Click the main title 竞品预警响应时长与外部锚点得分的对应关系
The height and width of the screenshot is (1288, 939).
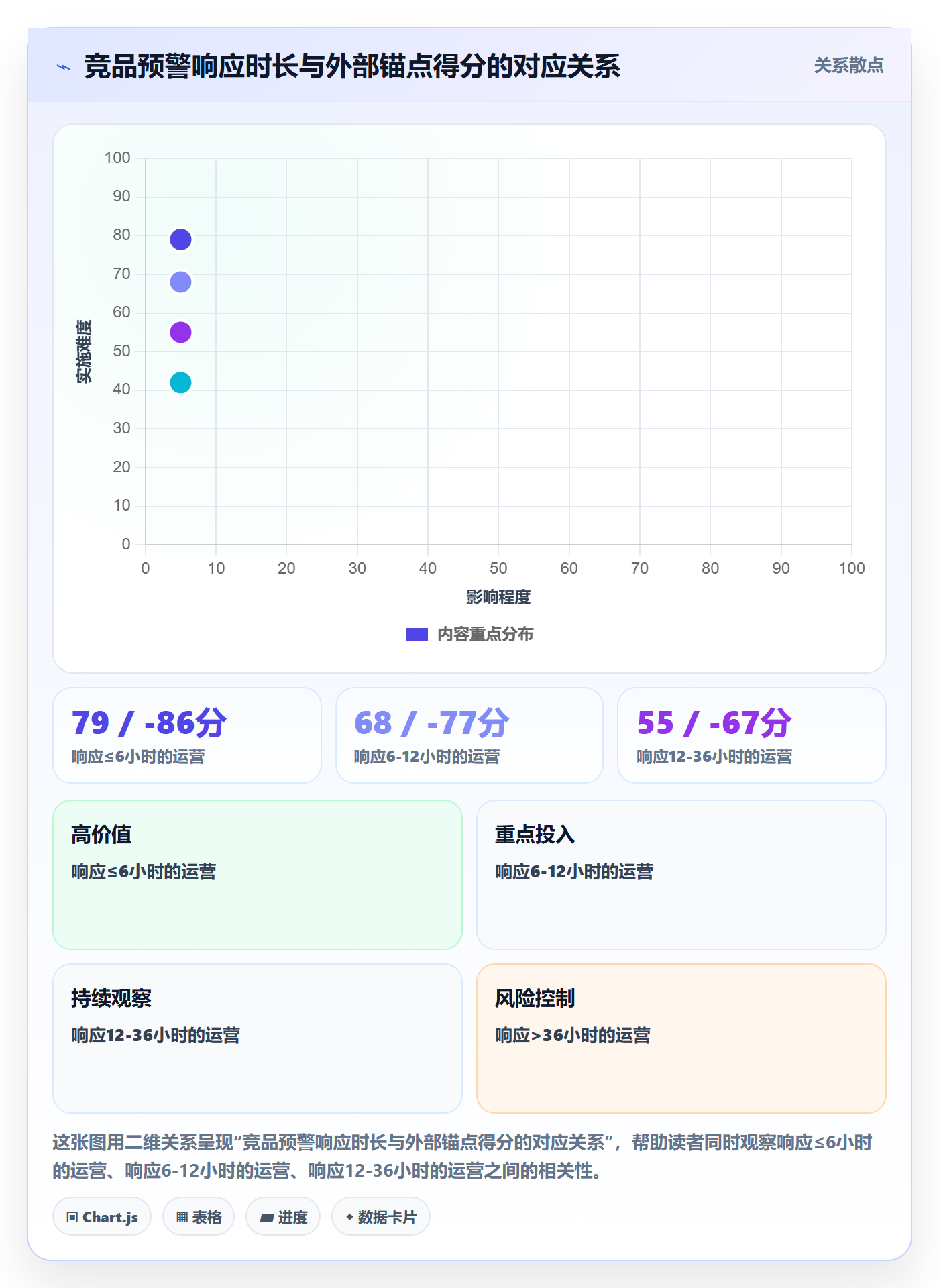[352, 66]
